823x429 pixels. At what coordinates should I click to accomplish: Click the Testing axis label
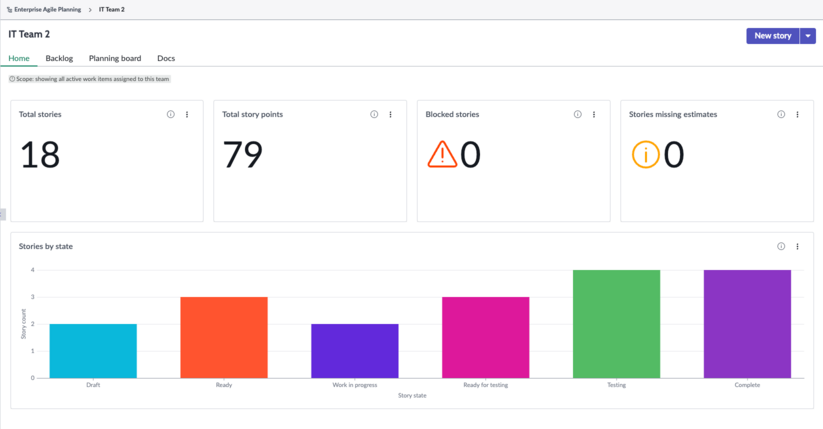pos(617,385)
